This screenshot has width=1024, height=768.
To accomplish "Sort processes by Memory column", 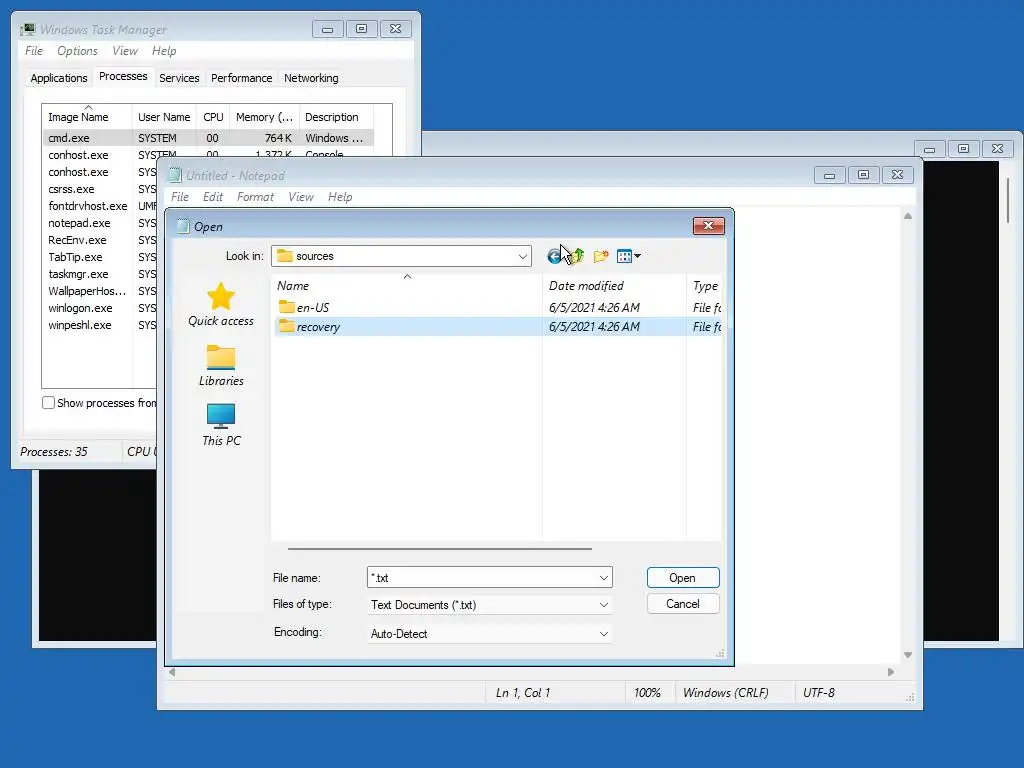I will [264, 117].
